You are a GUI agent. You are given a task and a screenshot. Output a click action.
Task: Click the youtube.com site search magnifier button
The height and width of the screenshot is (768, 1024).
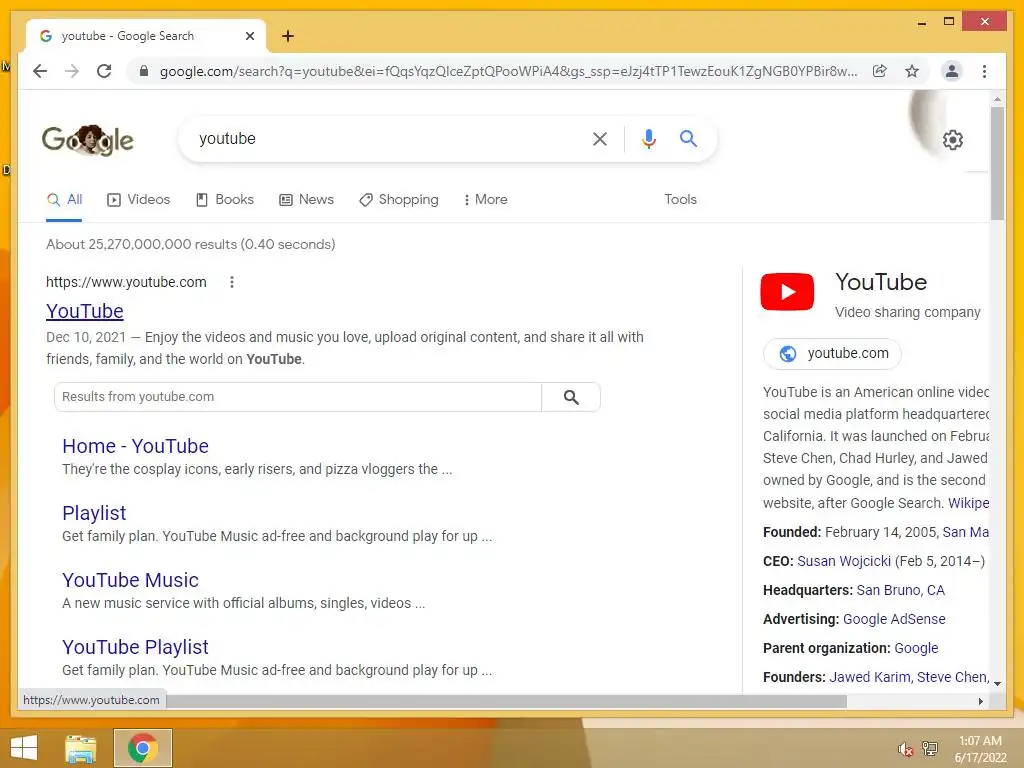click(x=571, y=397)
